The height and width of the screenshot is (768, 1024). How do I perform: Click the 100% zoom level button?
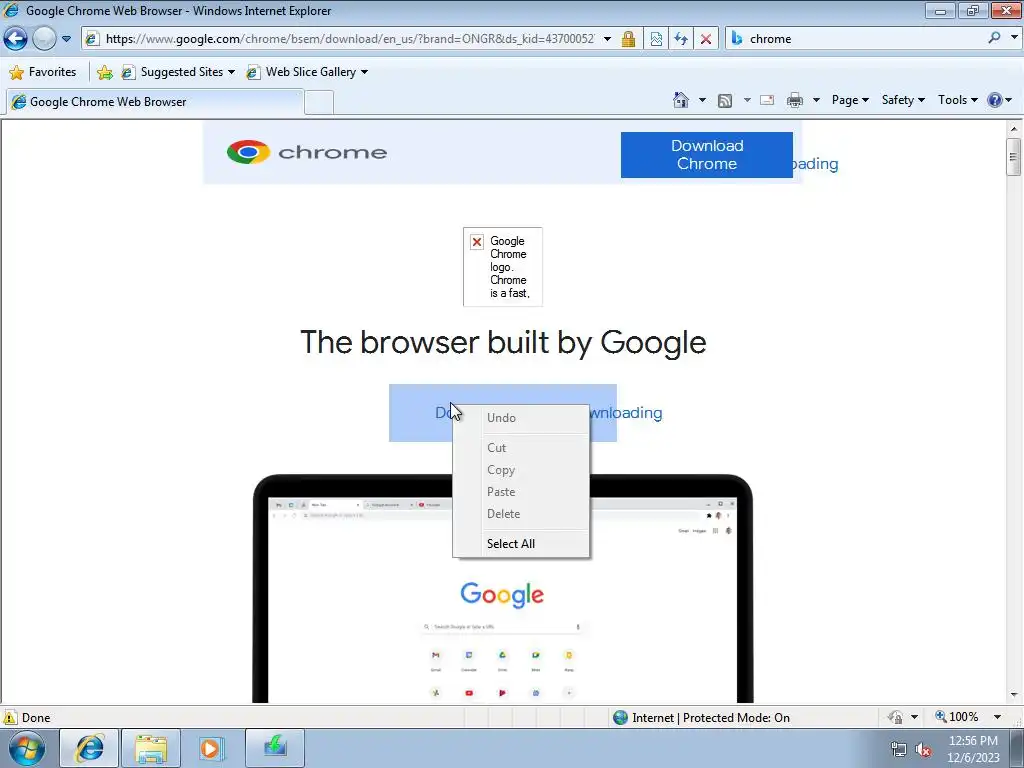tap(957, 717)
